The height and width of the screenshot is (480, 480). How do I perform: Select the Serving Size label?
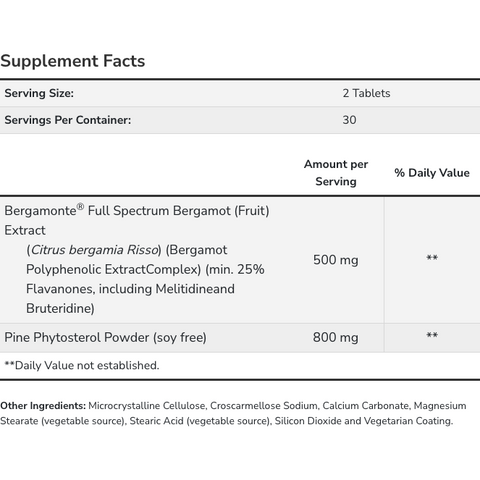click(x=39, y=93)
